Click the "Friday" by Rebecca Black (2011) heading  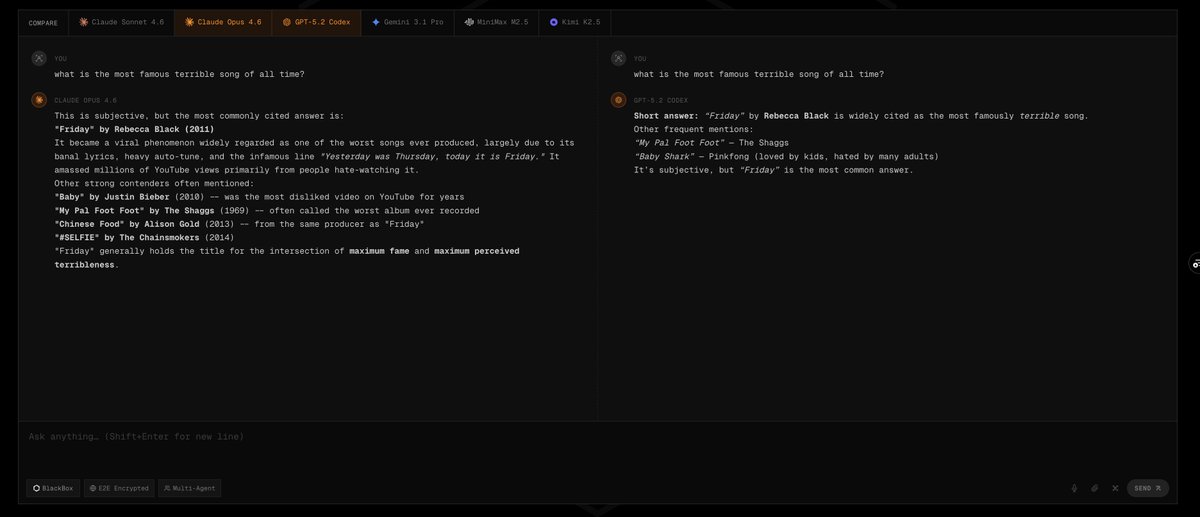(134, 129)
